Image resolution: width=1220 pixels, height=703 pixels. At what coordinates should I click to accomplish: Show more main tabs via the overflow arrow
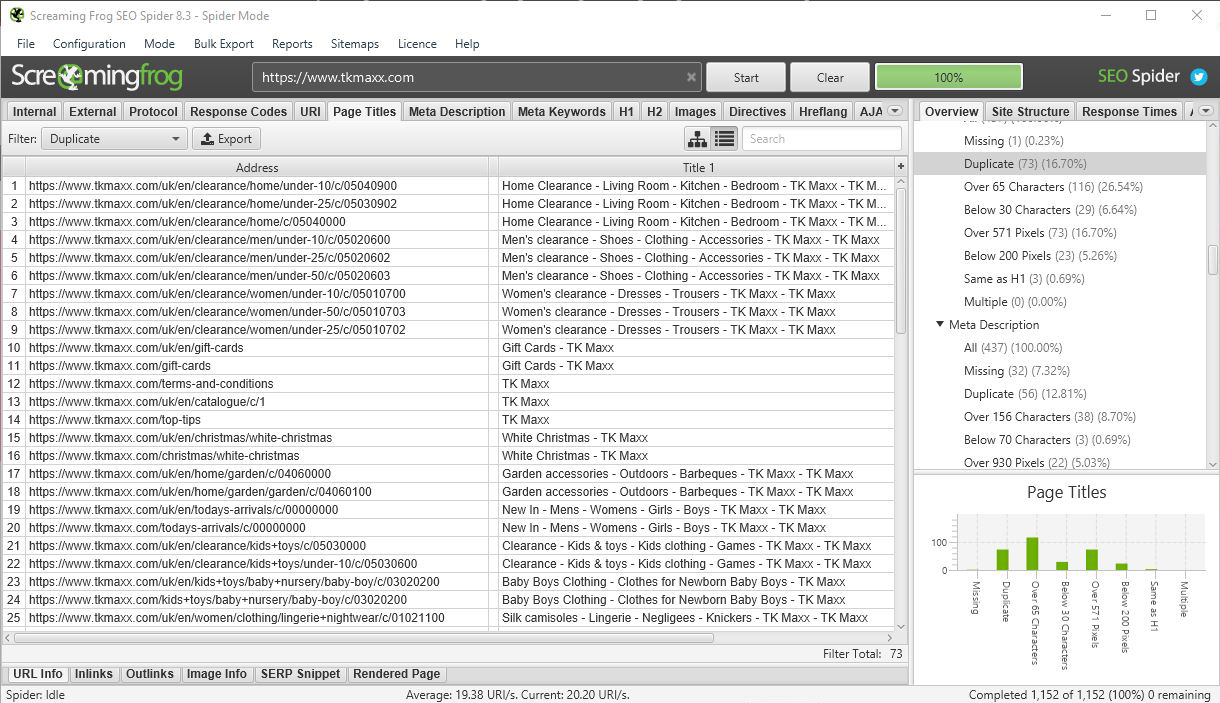click(895, 111)
